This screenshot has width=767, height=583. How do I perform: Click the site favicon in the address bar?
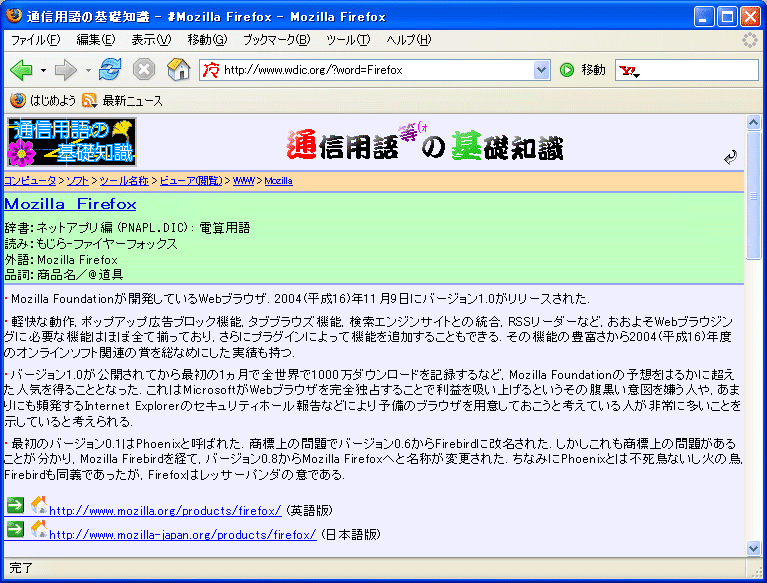pyautogui.click(x=211, y=70)
